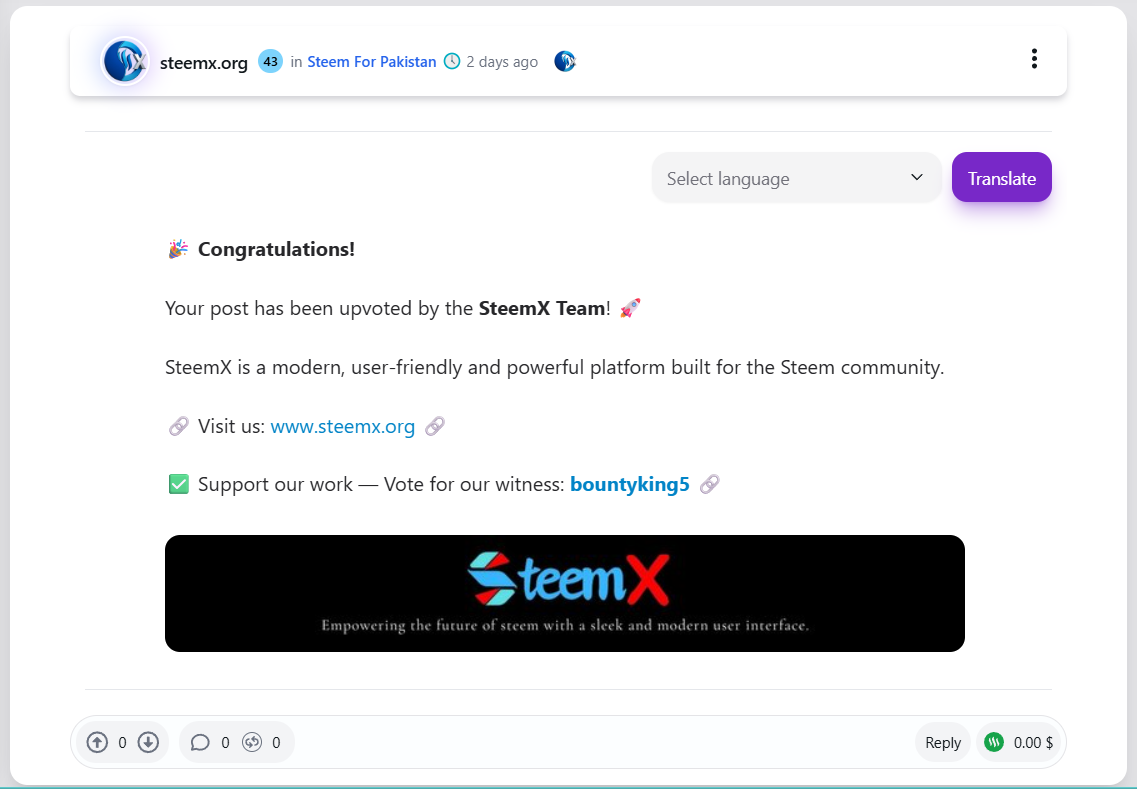Open steemx.org author profile name
This screenshot has height=789, width=1137.
point(204,62)
